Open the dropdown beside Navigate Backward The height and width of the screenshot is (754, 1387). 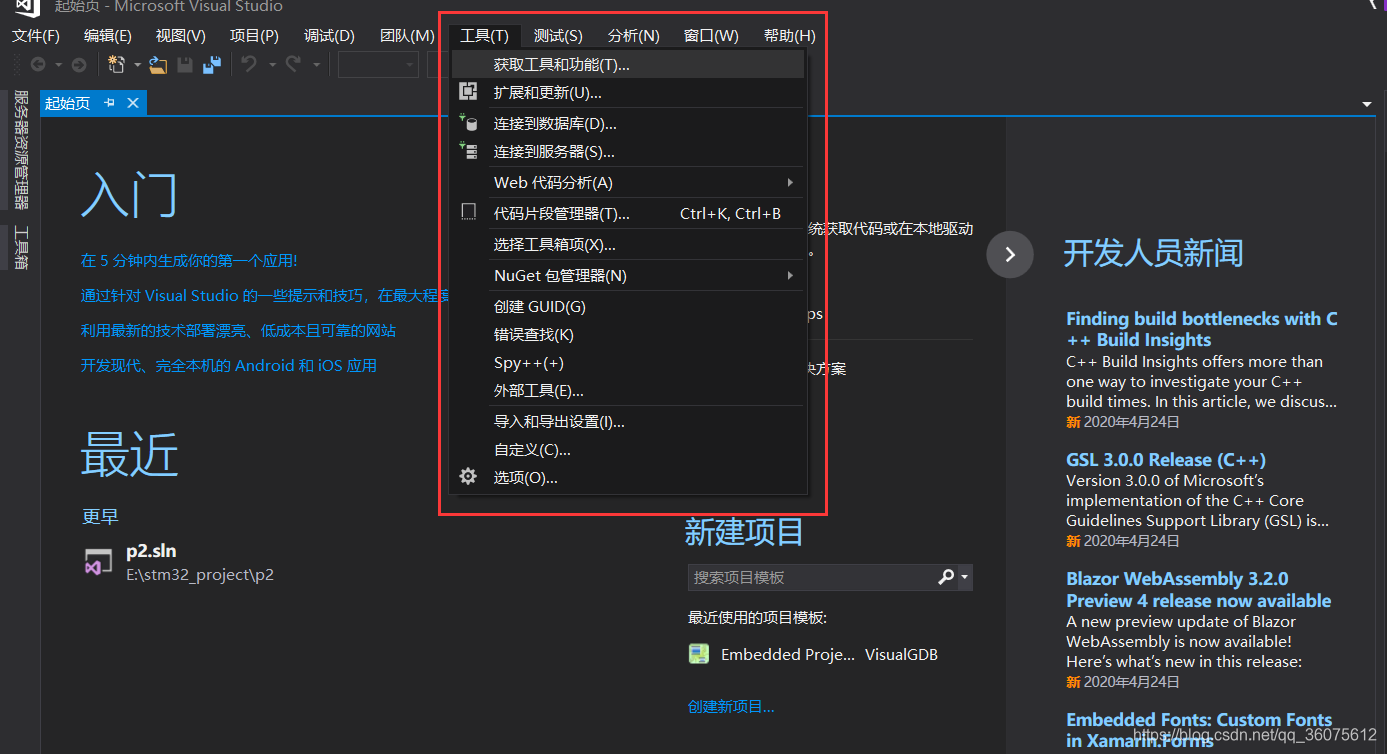click(x=58, y=65)
